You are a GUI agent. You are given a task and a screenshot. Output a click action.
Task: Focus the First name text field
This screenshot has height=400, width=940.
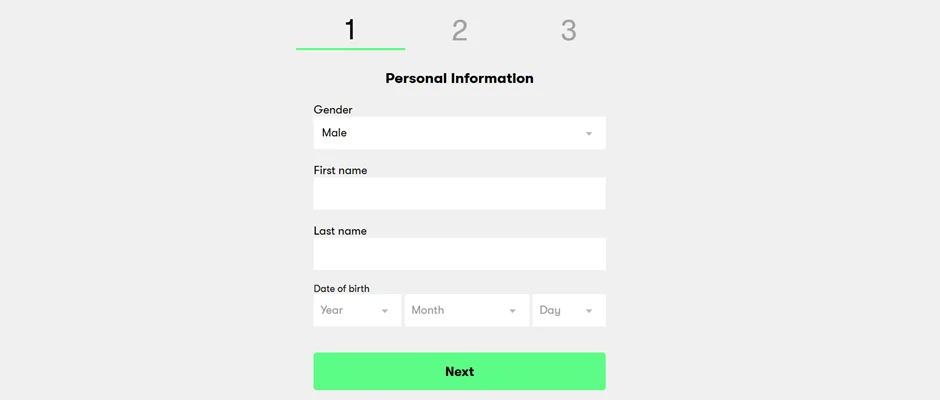(459, 194)
